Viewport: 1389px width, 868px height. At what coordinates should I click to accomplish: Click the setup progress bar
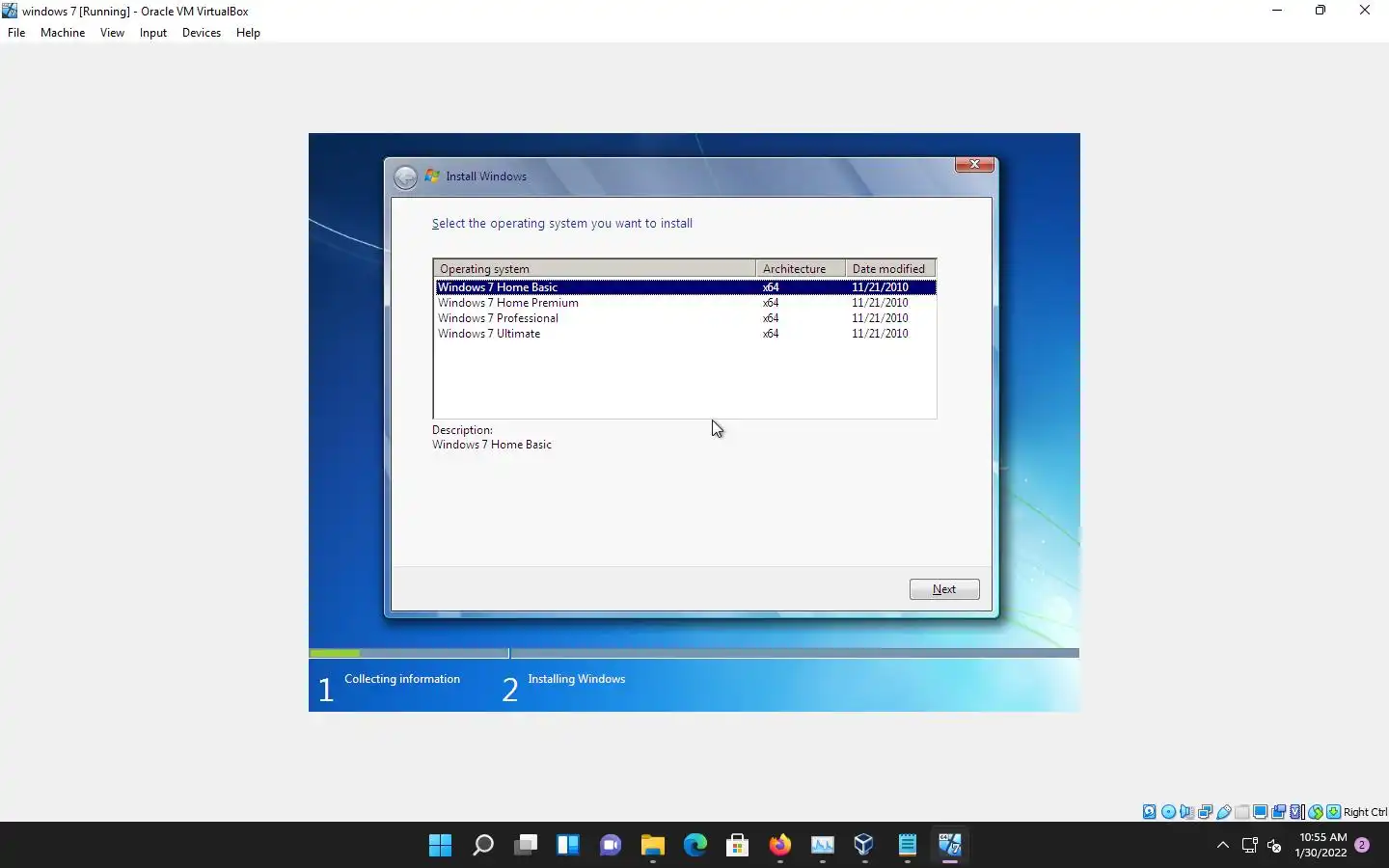(694, 653)
